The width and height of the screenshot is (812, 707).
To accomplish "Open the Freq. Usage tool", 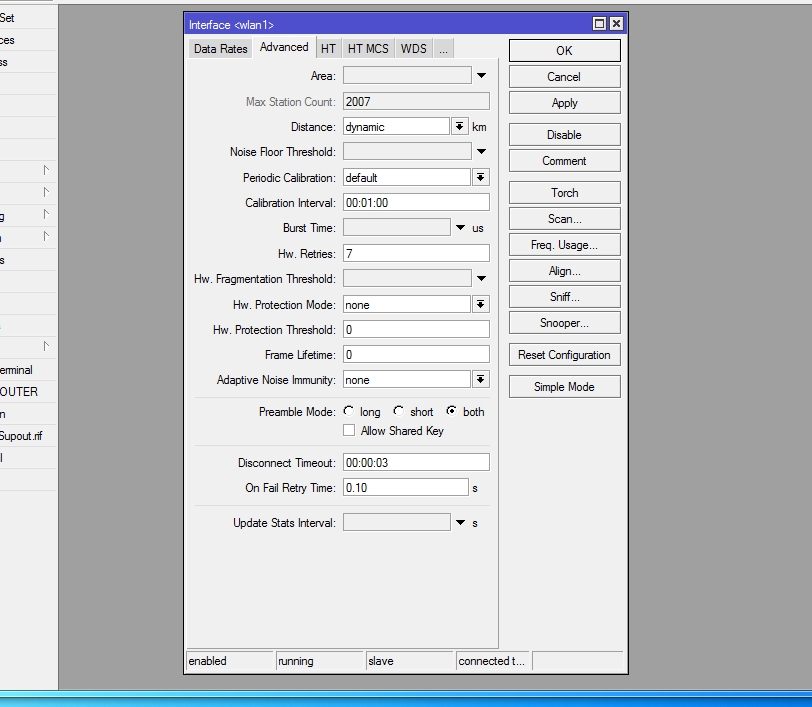I will click(564, 245).
